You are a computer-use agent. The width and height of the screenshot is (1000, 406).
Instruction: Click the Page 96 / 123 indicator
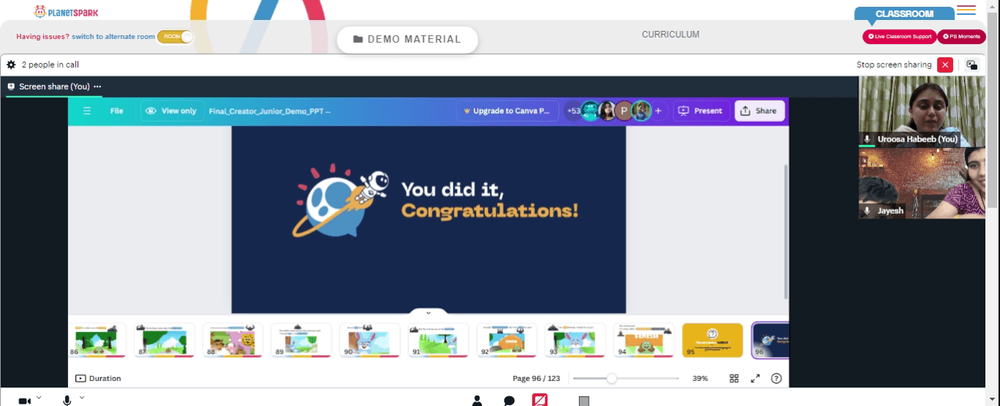point(536,379)
